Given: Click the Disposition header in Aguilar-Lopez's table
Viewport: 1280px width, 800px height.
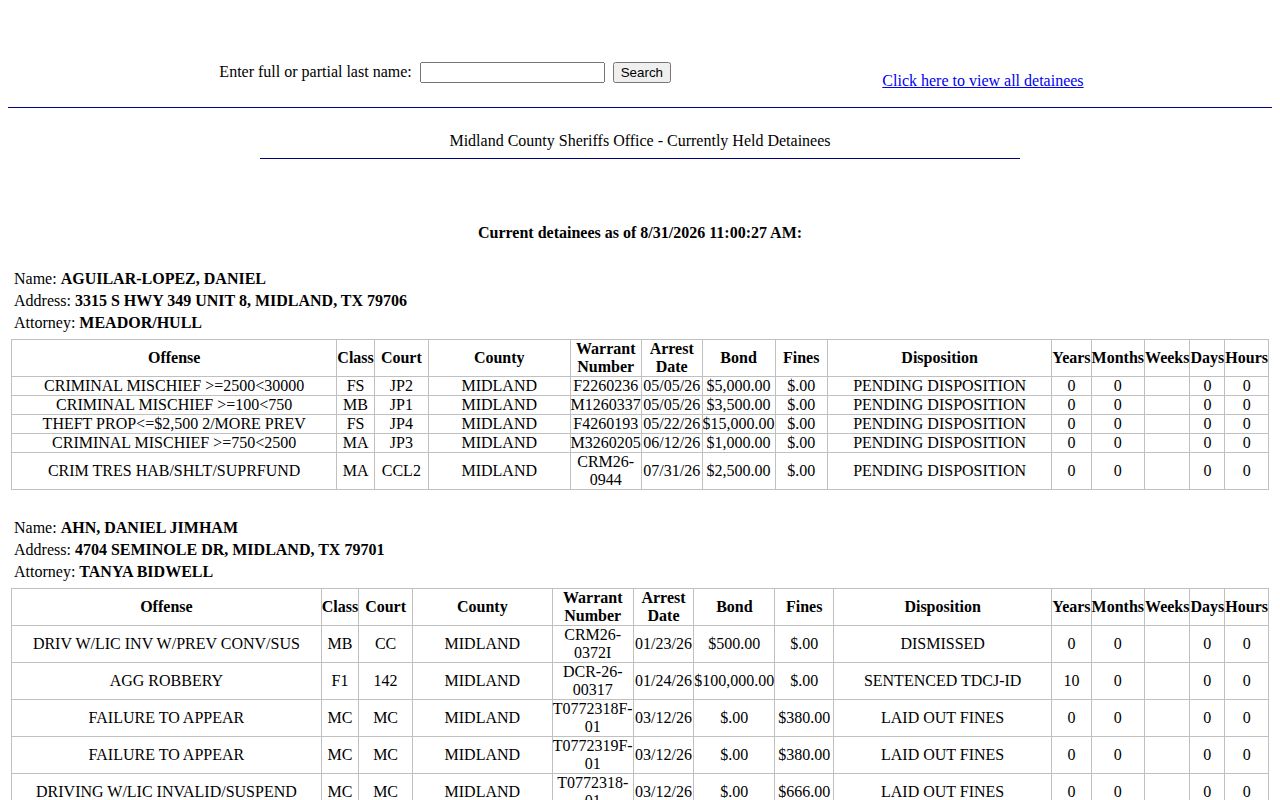Looking at the screenshot, I should 939,358.
